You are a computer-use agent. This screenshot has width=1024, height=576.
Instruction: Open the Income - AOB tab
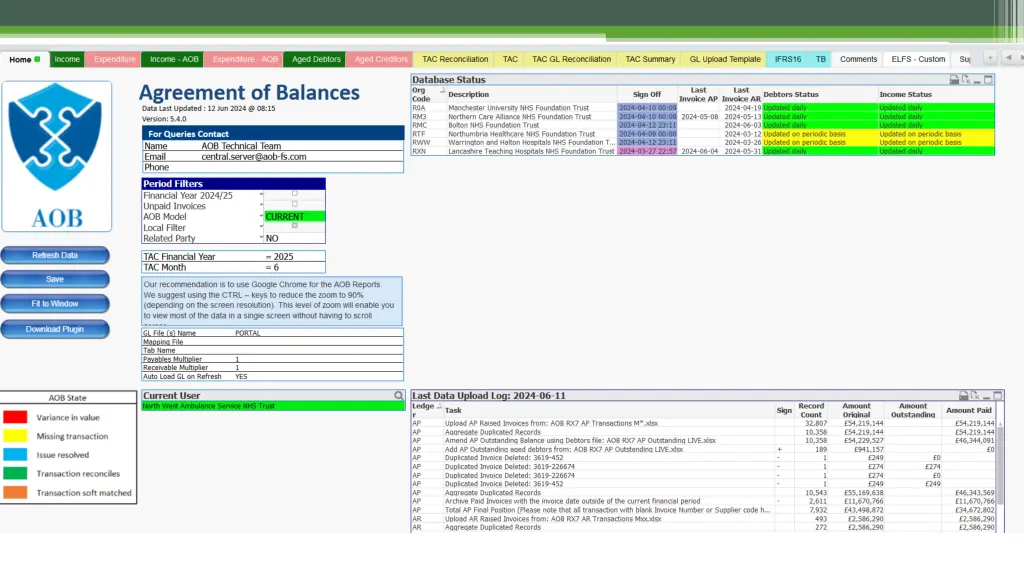pos(174,59)
